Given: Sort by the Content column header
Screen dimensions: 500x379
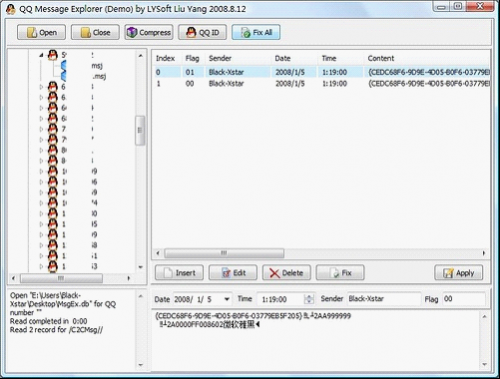Looking at the screenshot, I should tap(381, 58).
